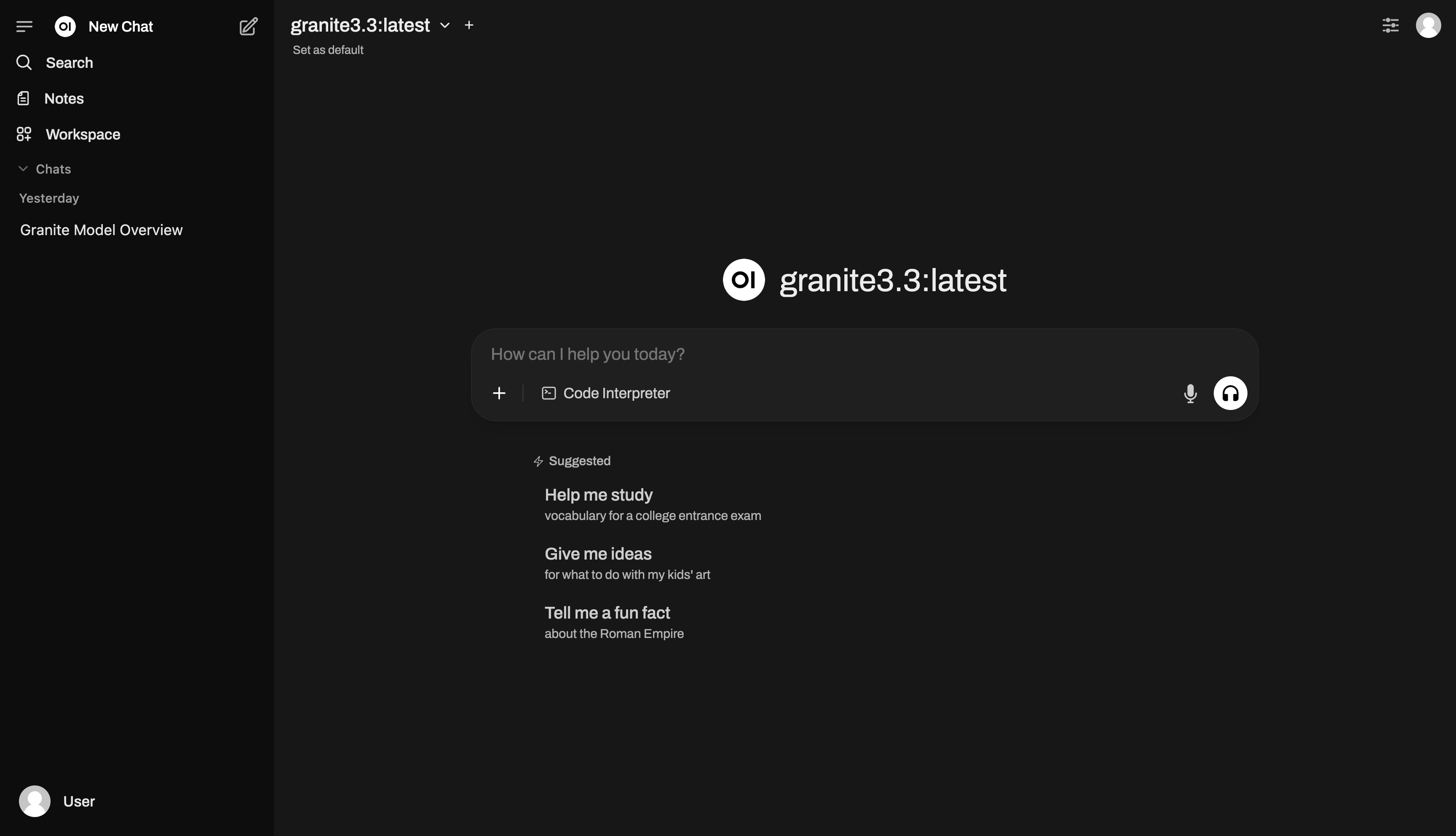Click the Search magnifier icon
This screenshot has height=836, width=1456.
pyautogui.click(x=24, y=62)
